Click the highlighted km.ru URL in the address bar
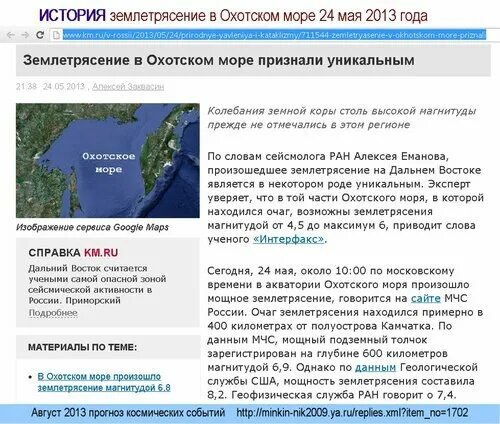500x424 pixels. (x=274, y=35)
